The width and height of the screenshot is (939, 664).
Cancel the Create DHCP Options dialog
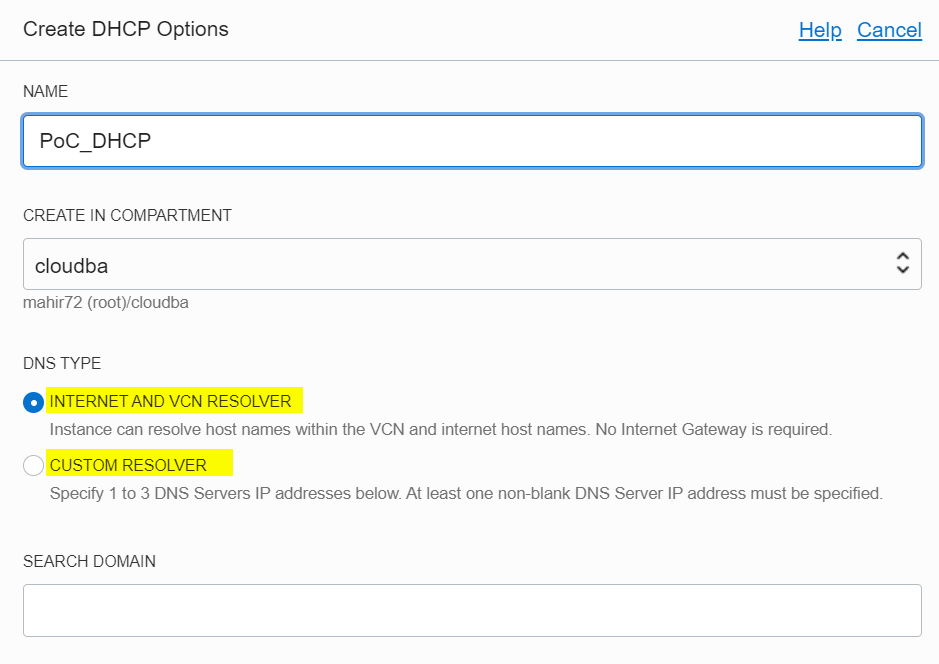pos(889,30)
